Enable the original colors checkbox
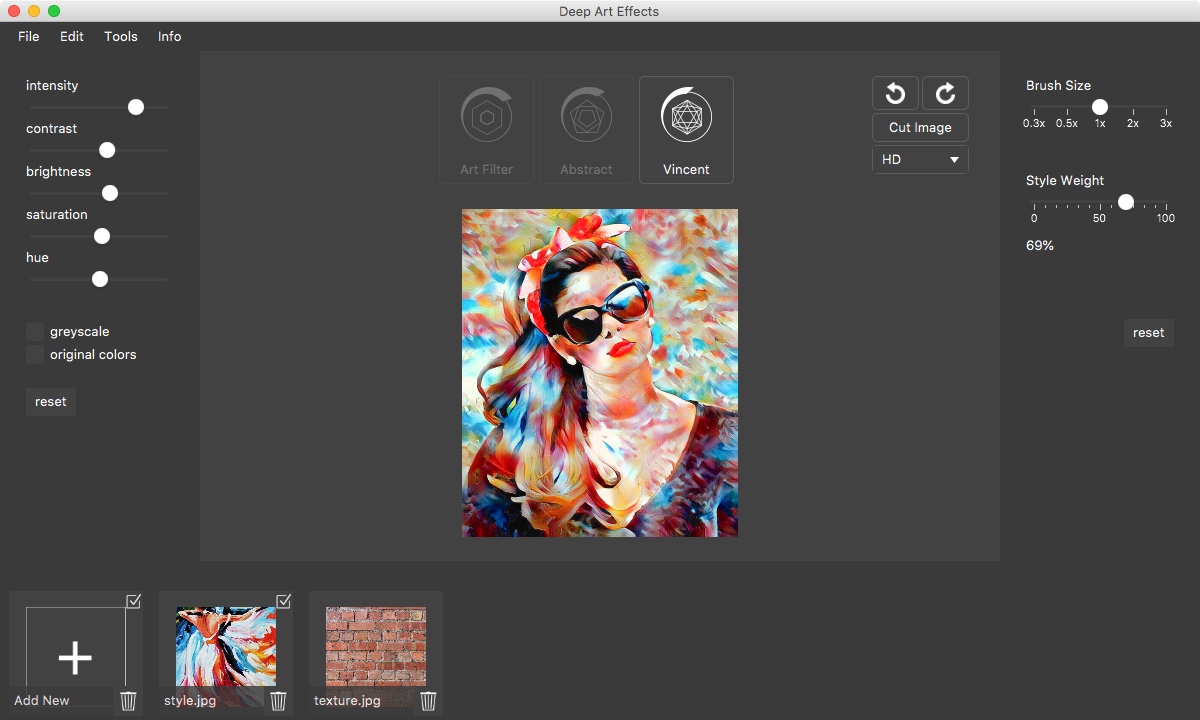 [35, 355]
